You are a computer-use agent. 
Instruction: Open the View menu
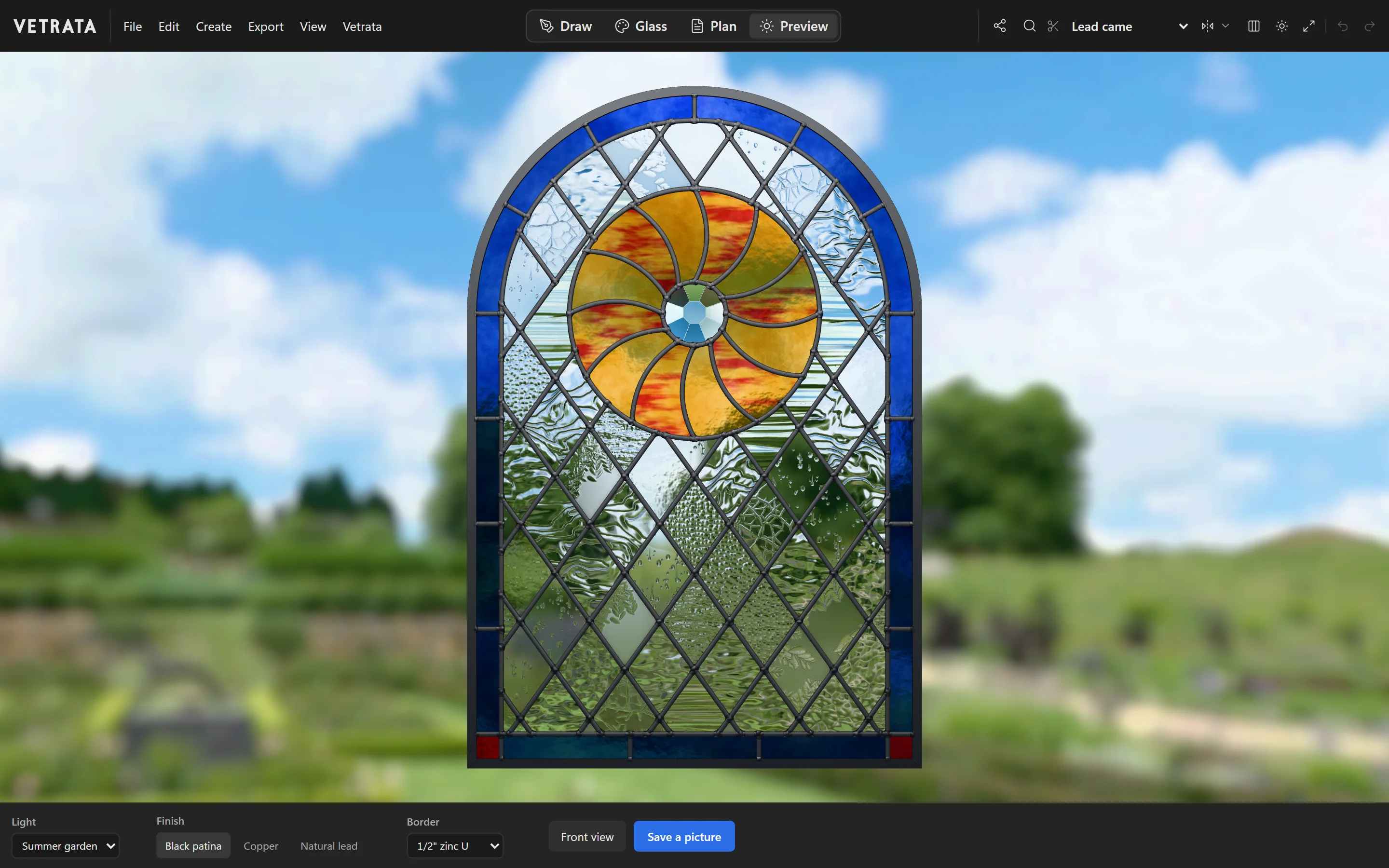[x=313, y=27]
